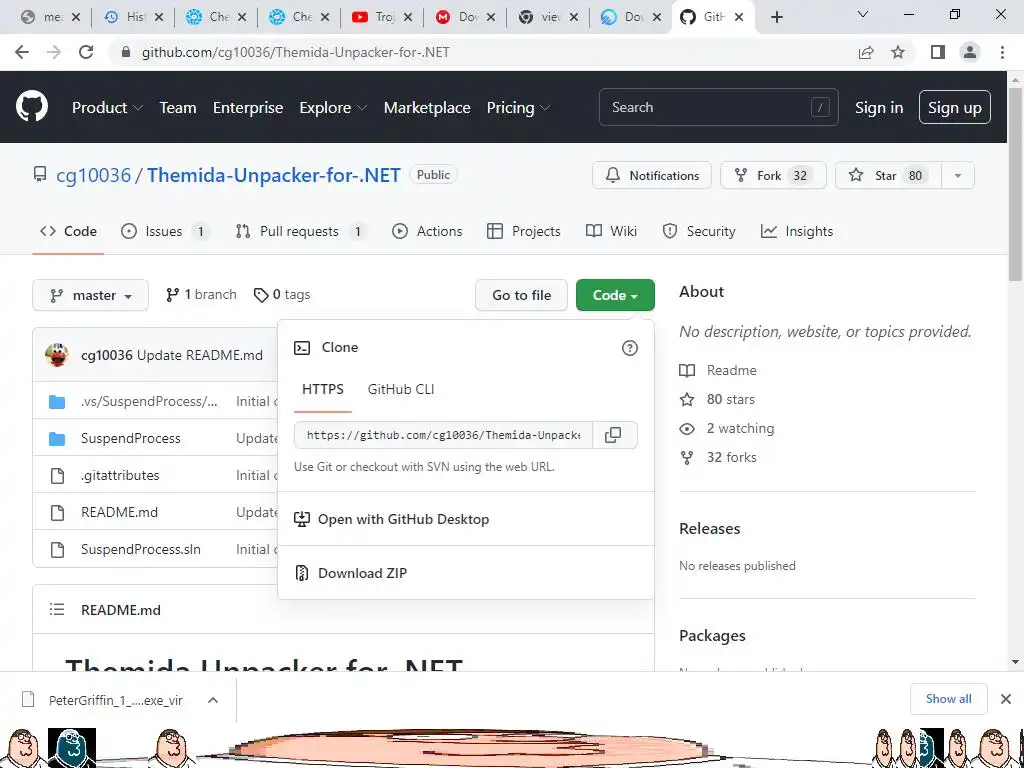Dismiss the downloads bar with X
Image resolution: width=1024 pixels, height=768 pixels.
click(x=1006, y=699)
